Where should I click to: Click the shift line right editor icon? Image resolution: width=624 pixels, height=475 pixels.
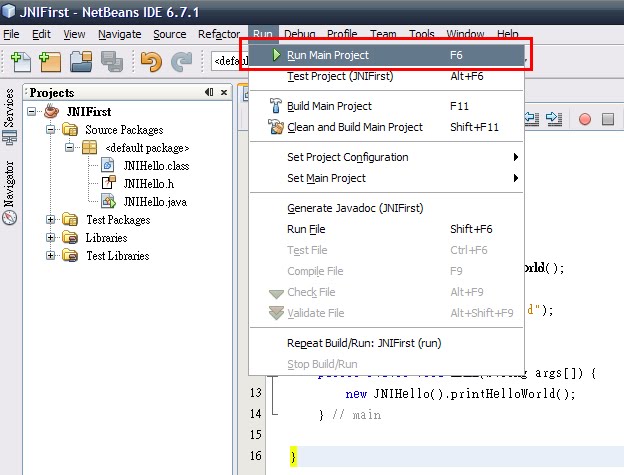click(554, 119)
